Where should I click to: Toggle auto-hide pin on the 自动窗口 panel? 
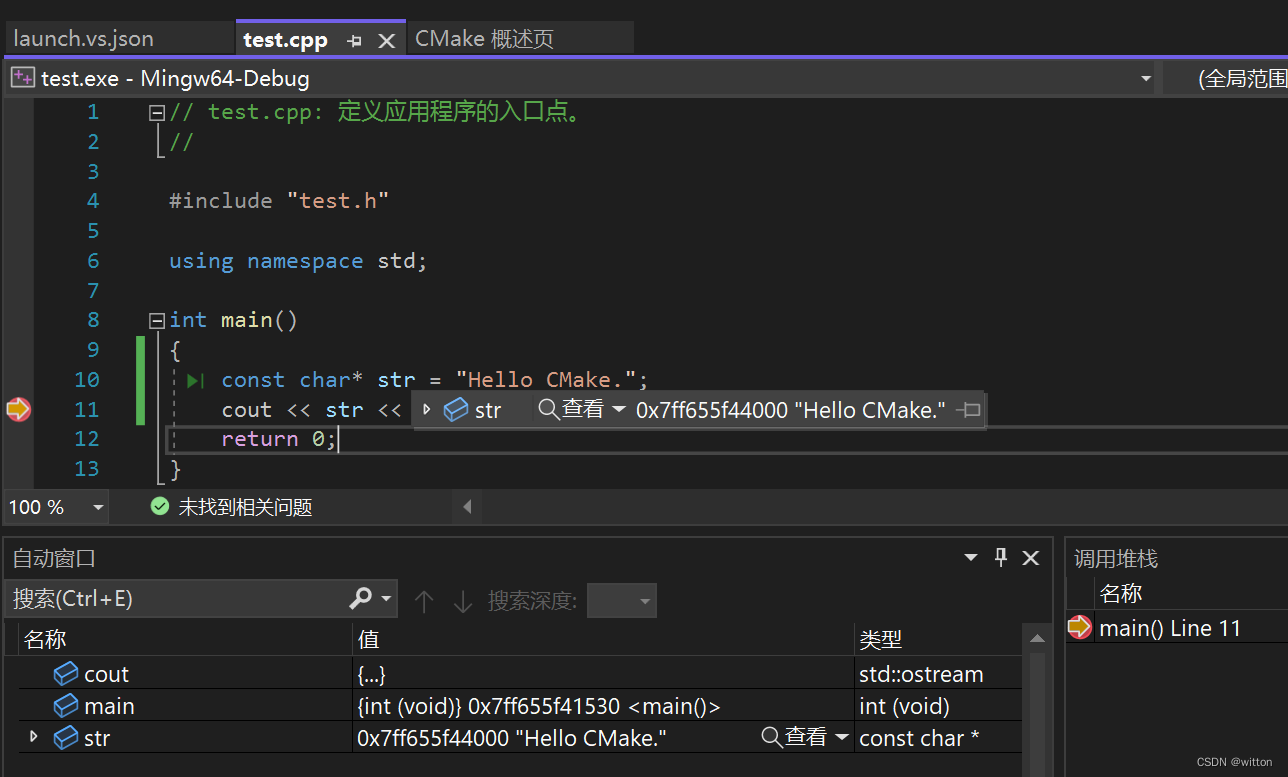[x=1000, y=558]
